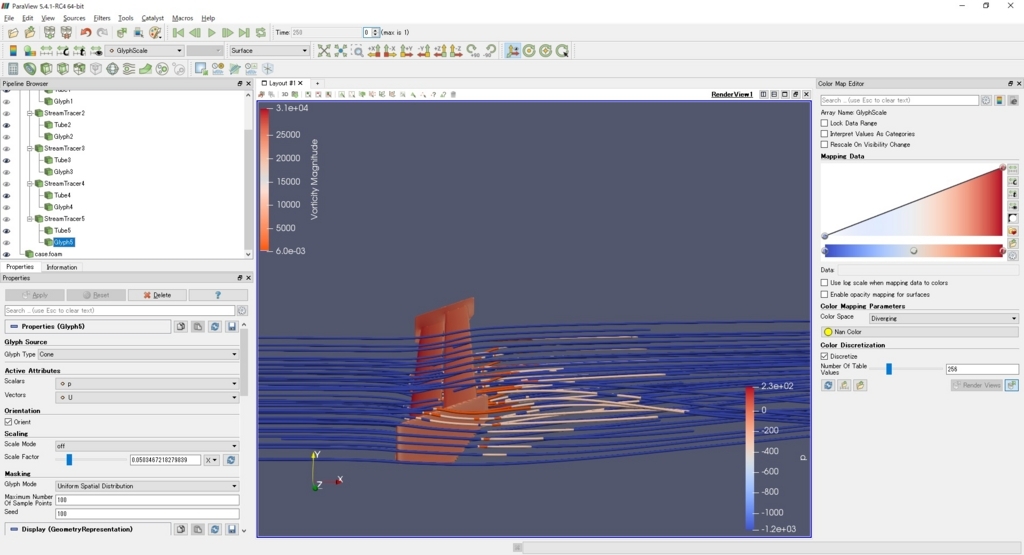
Task: Click the Delete button
Action: click(157, 295)
